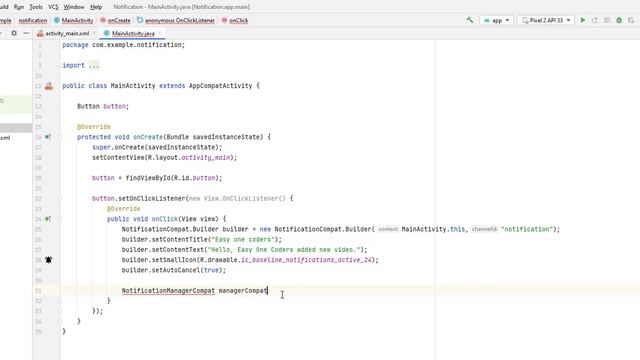Click the override gutter icon beside onClick
The image size is (640, 360).
click(x=48, y=219)
